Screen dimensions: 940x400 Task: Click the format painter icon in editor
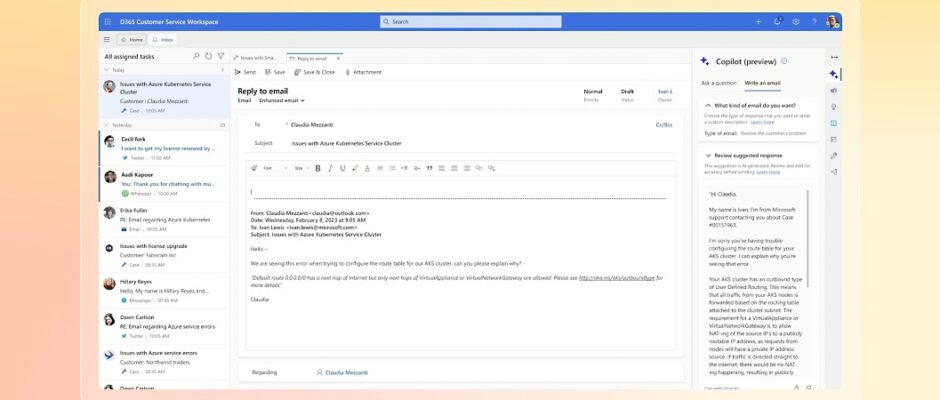point(254,168)
